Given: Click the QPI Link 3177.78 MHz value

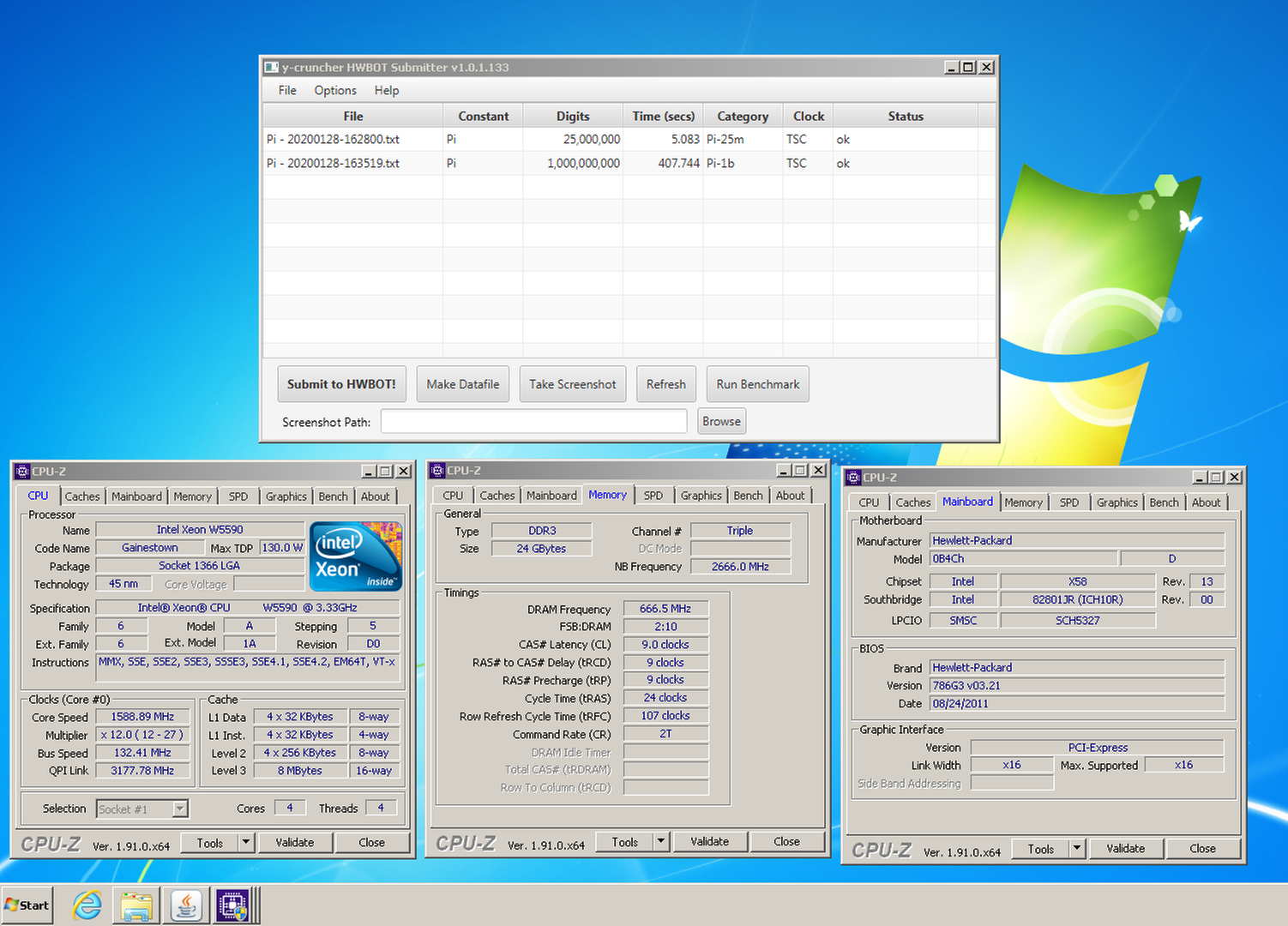Looking at the screenshot, I should click(x=142, y=770).
